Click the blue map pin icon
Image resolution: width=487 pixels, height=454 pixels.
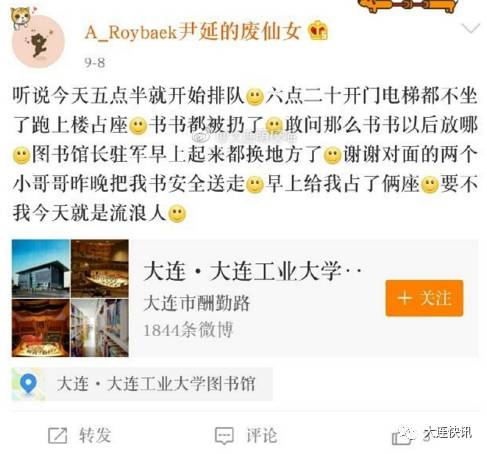[x=28, y=383]
